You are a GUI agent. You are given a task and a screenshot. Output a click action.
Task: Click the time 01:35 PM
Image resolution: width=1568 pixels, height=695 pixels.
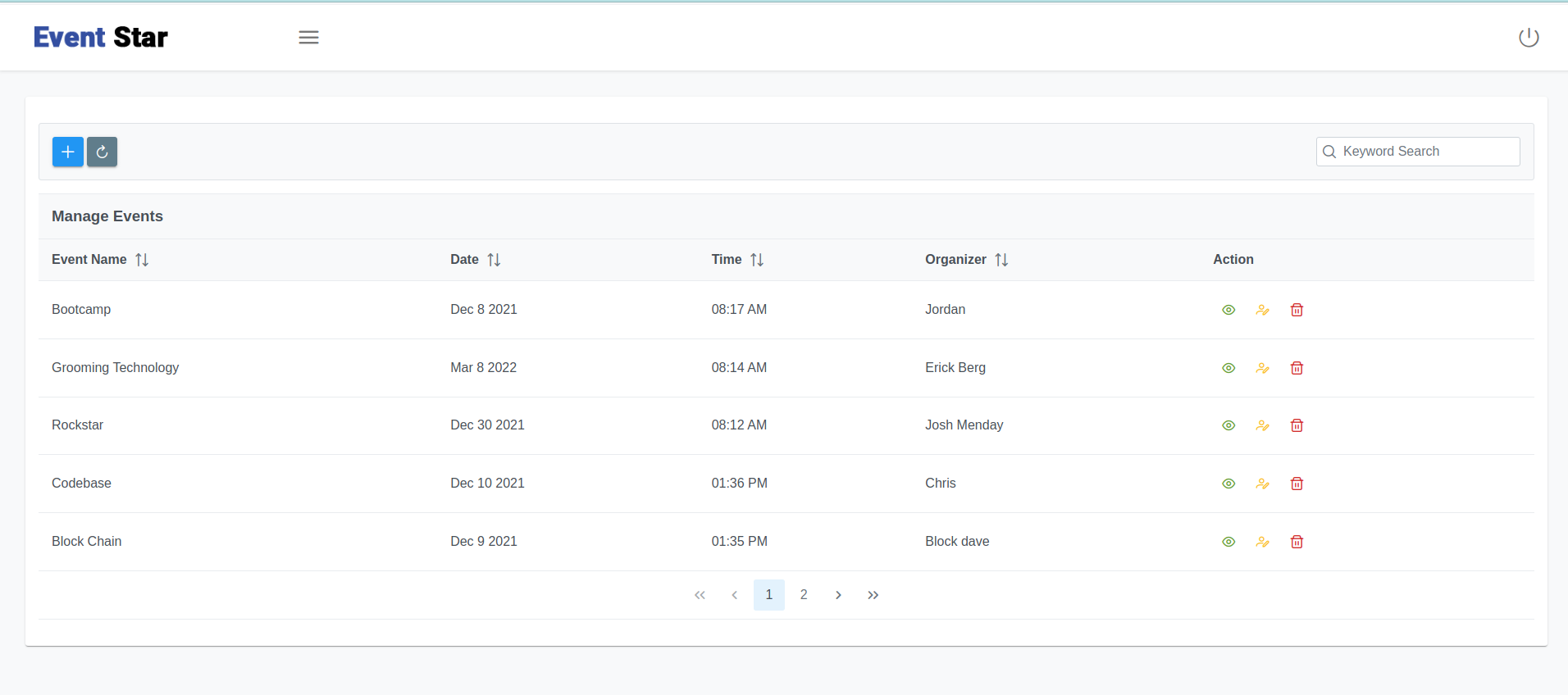(x=740, y=542)
